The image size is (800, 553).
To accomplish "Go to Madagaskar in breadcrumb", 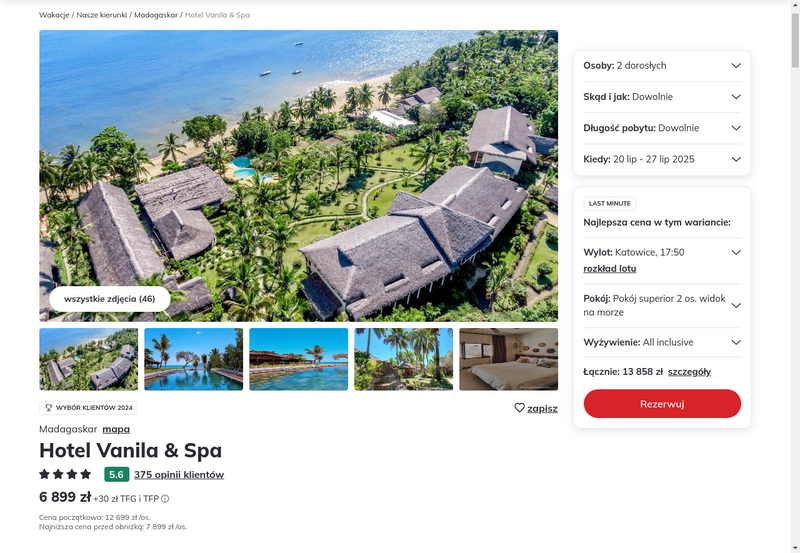I will 156,15.
